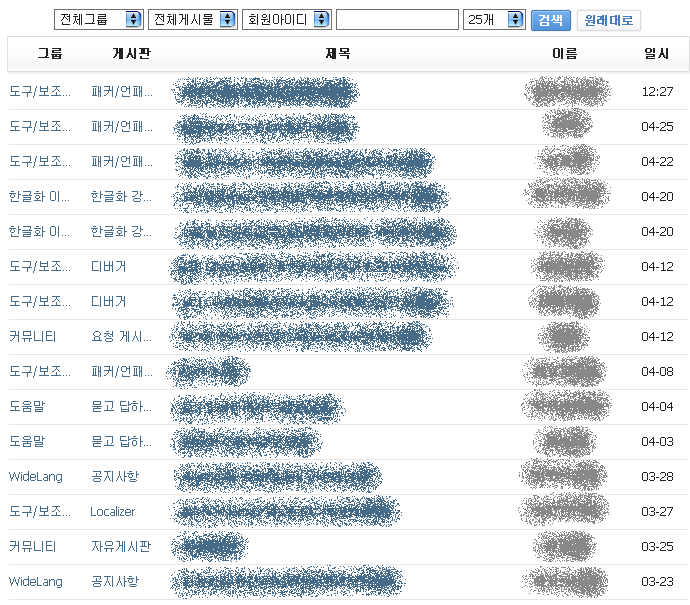Open the 25개 results-count dropdown
This screenshot has height=605, width=690.
click(494, 19)
